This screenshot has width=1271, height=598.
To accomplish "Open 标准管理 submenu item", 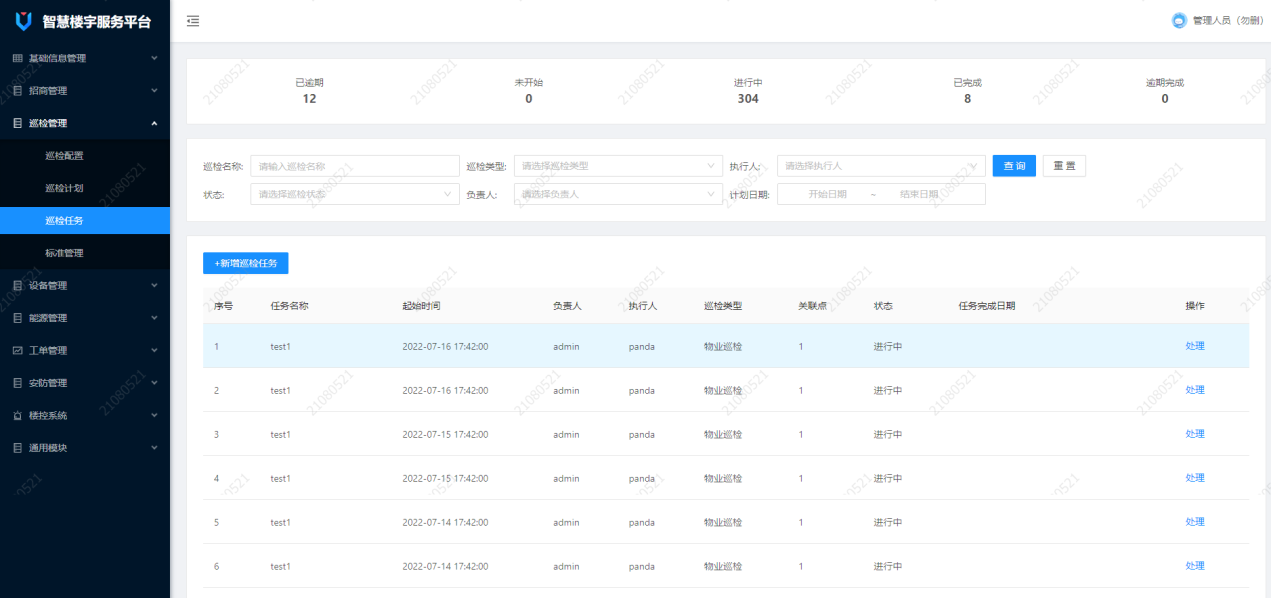I will click(x=64, y=253).
